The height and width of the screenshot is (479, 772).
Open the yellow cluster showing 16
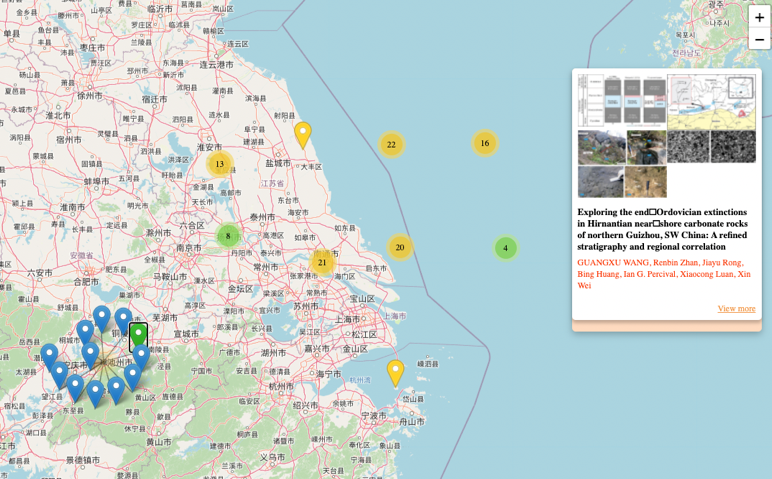(x=484, y=143)
